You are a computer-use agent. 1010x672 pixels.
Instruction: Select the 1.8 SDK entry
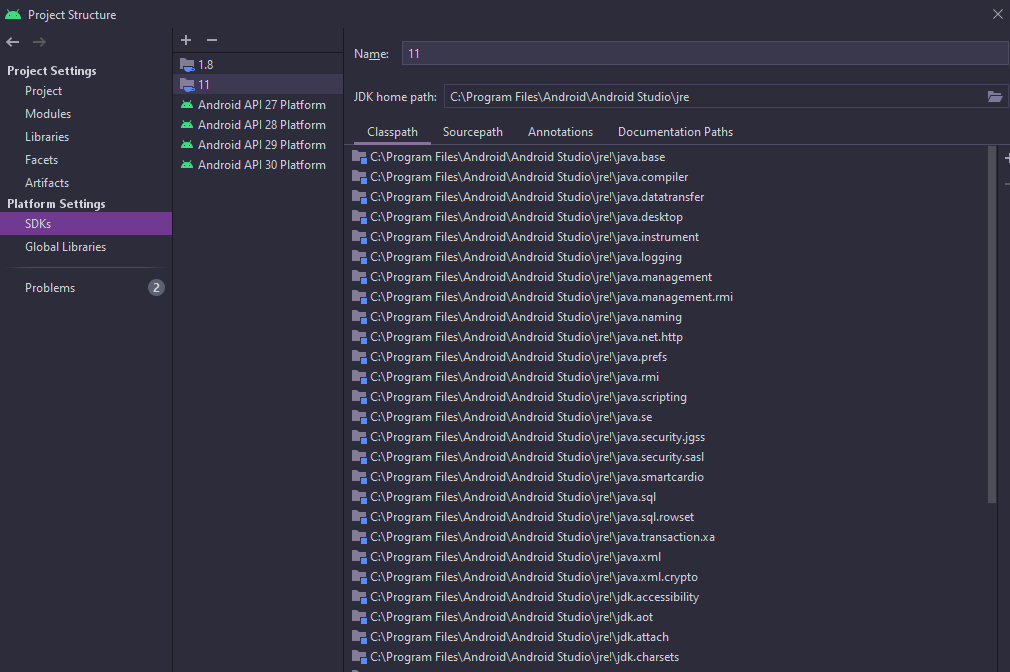[258, 64]
